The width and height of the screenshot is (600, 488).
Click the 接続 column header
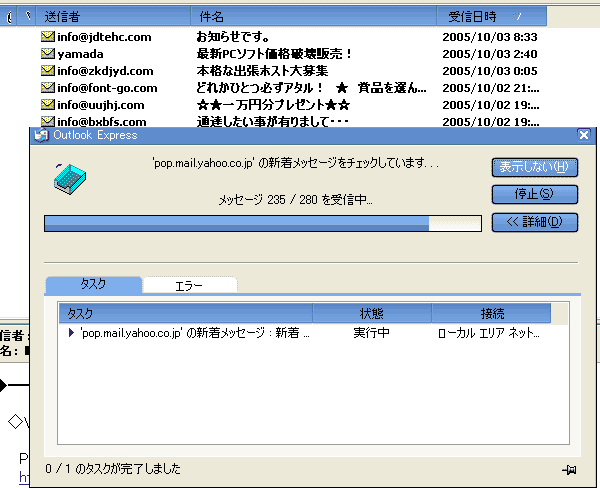491,313
